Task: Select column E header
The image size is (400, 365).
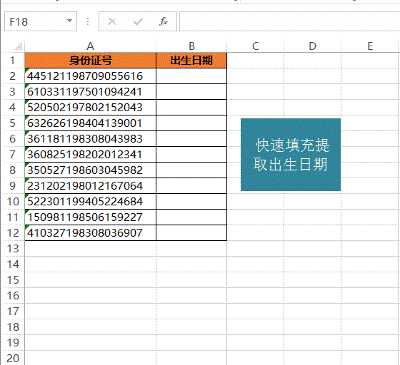Action: coord(370,46)
